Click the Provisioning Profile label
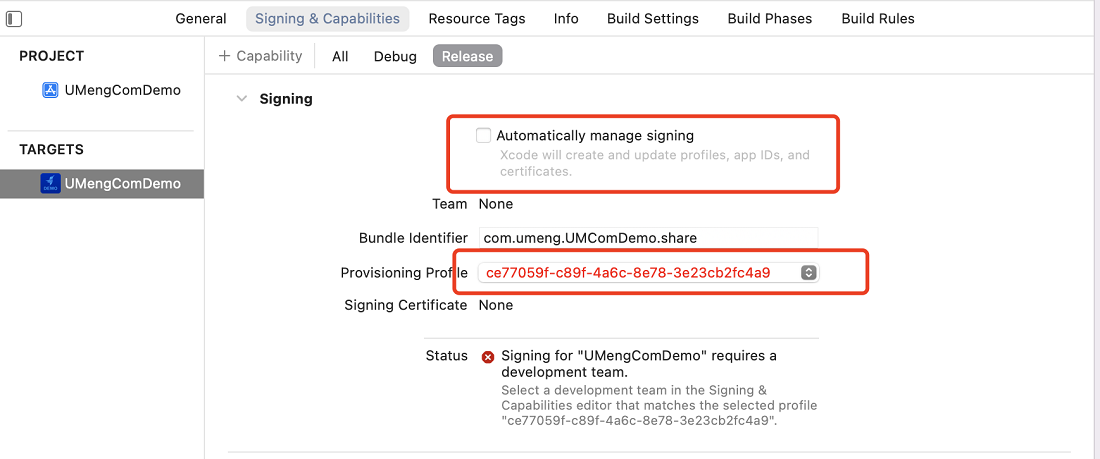This screenshot has height=459, width=1100. point(404,272)
